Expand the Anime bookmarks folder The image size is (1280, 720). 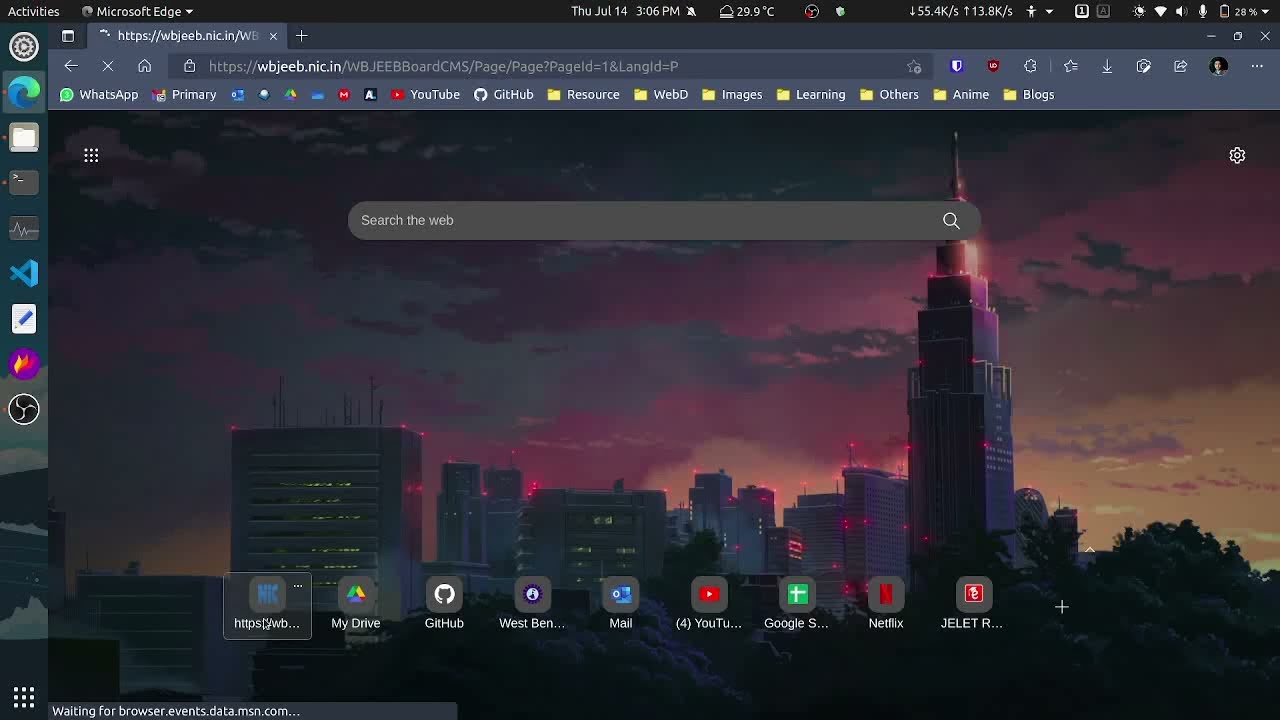pyautogui.click(x=961, y=95)
